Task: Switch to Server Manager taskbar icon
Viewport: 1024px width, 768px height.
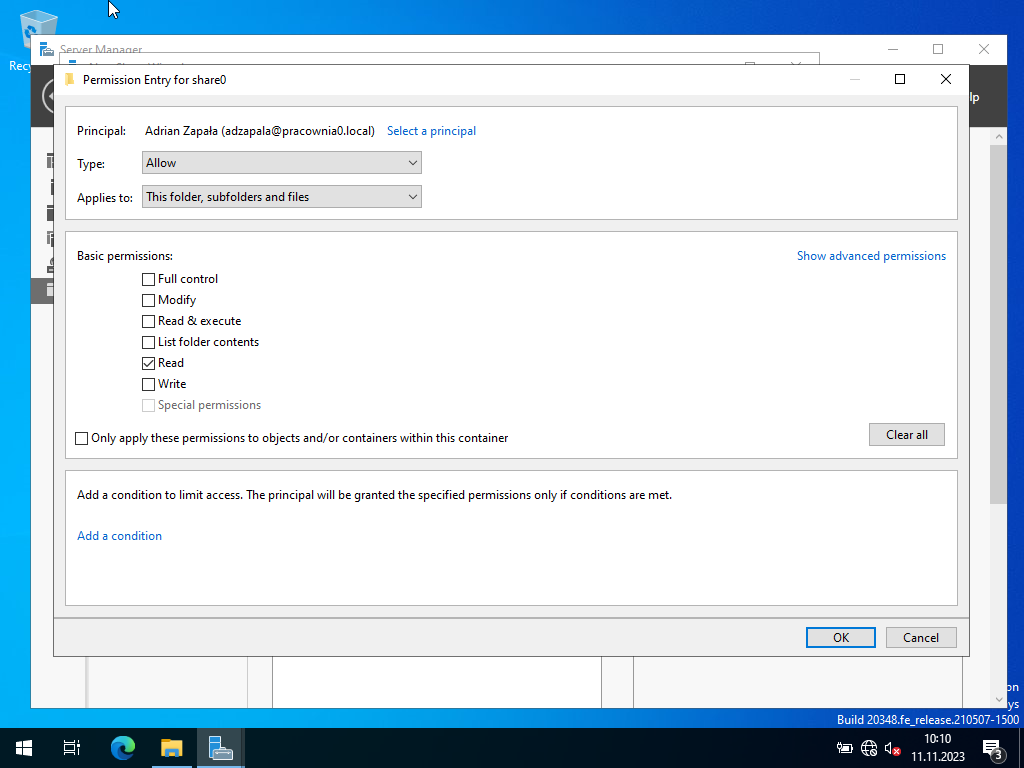Action: tap(220, 747)
